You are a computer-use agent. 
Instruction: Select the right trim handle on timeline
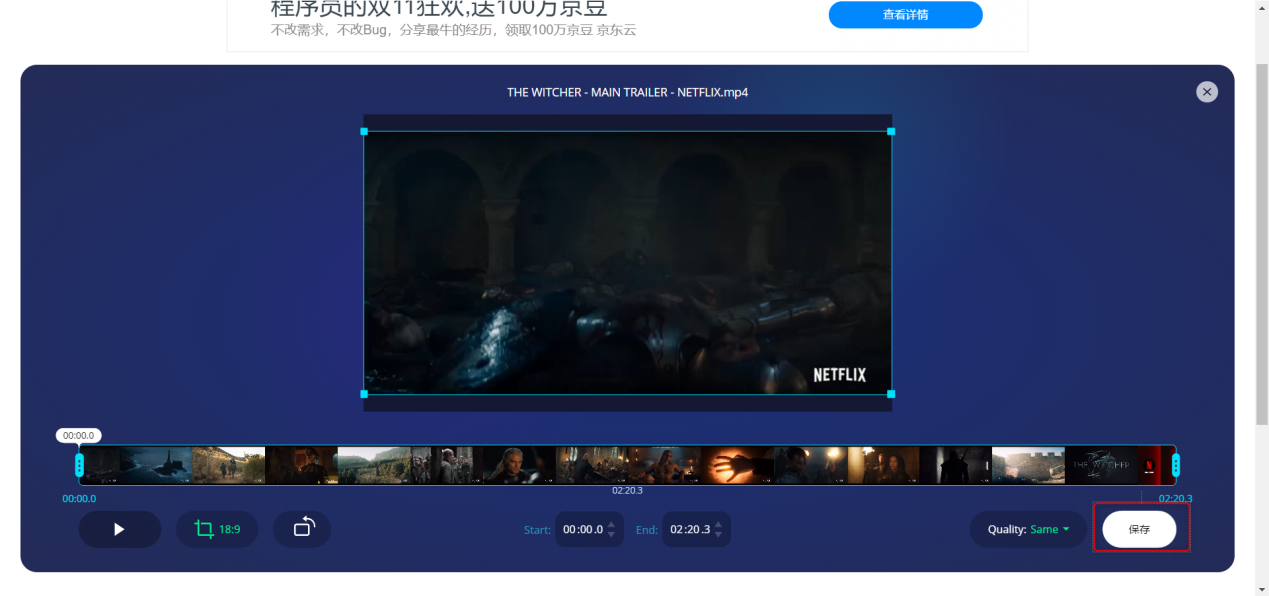click(1176, 465)
